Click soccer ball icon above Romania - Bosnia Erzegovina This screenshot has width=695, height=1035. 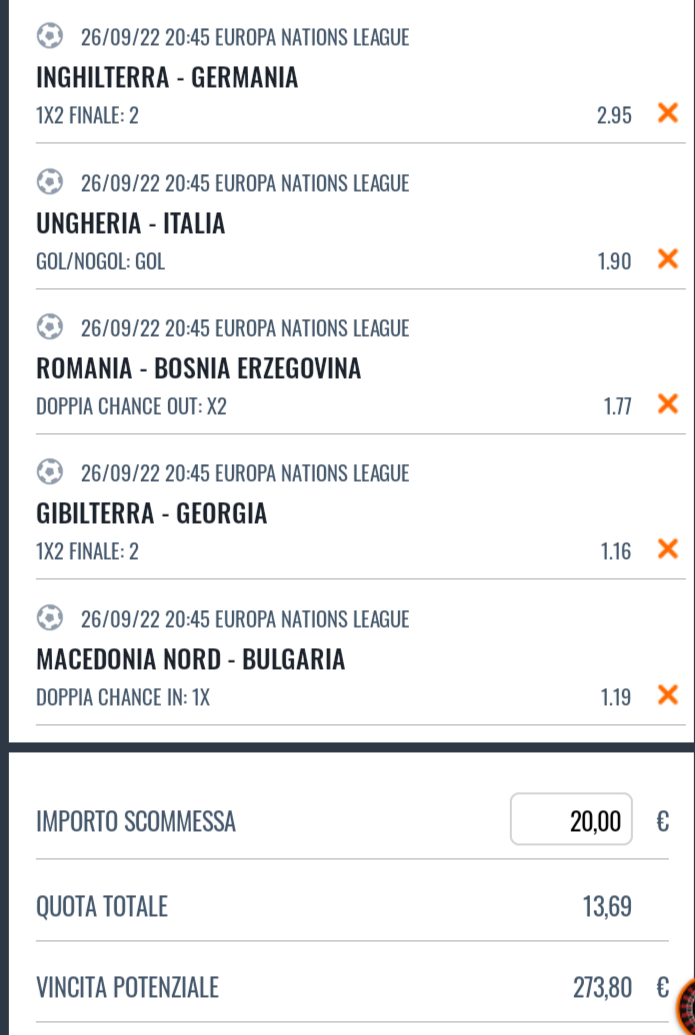coord(48,328)
